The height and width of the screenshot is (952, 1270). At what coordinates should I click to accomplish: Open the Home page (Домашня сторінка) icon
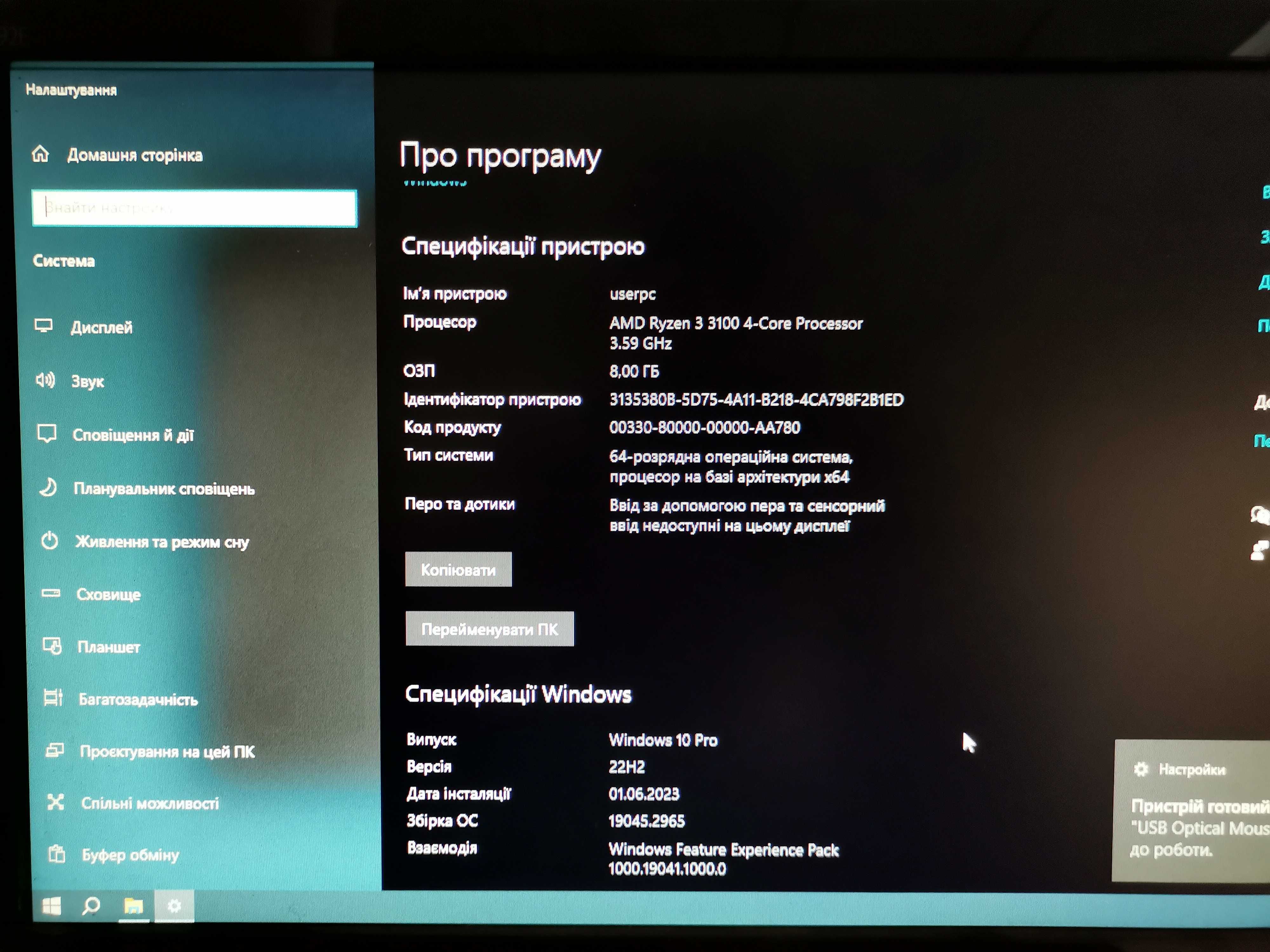[x=40, y=154]
